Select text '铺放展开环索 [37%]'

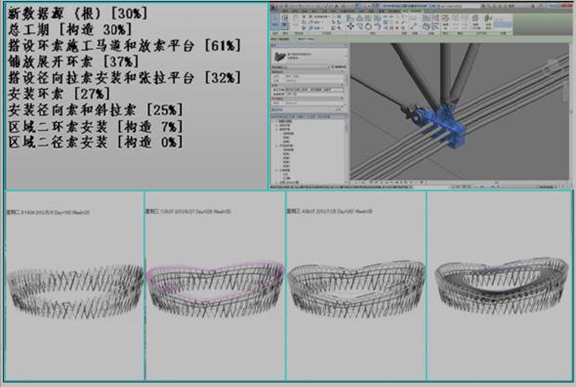coord(73,62)
